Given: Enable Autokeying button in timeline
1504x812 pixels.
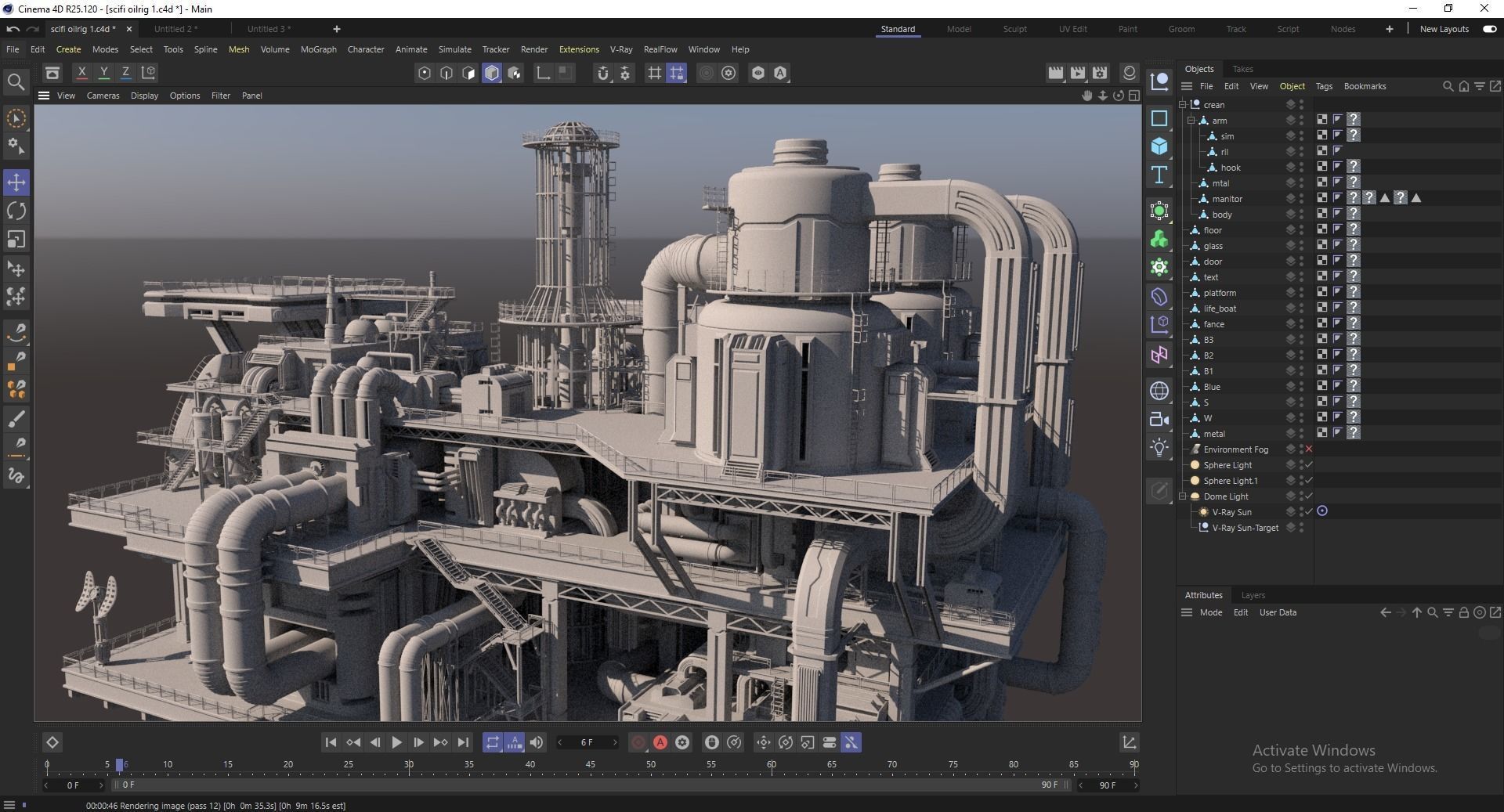Looking at the screenshot, I should pyautogui.click(x=660, y=742).
